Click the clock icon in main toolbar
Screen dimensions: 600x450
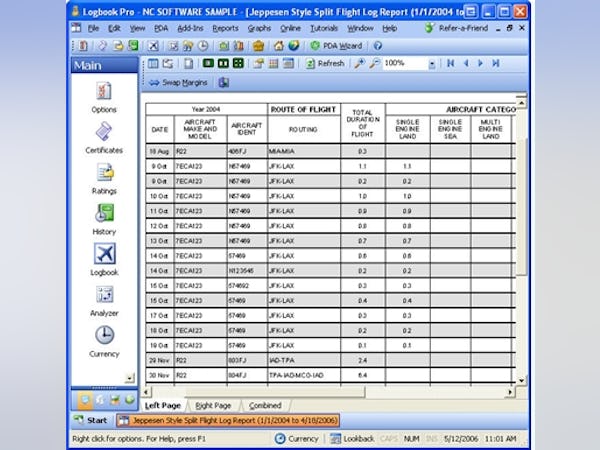tap(203, 46)
